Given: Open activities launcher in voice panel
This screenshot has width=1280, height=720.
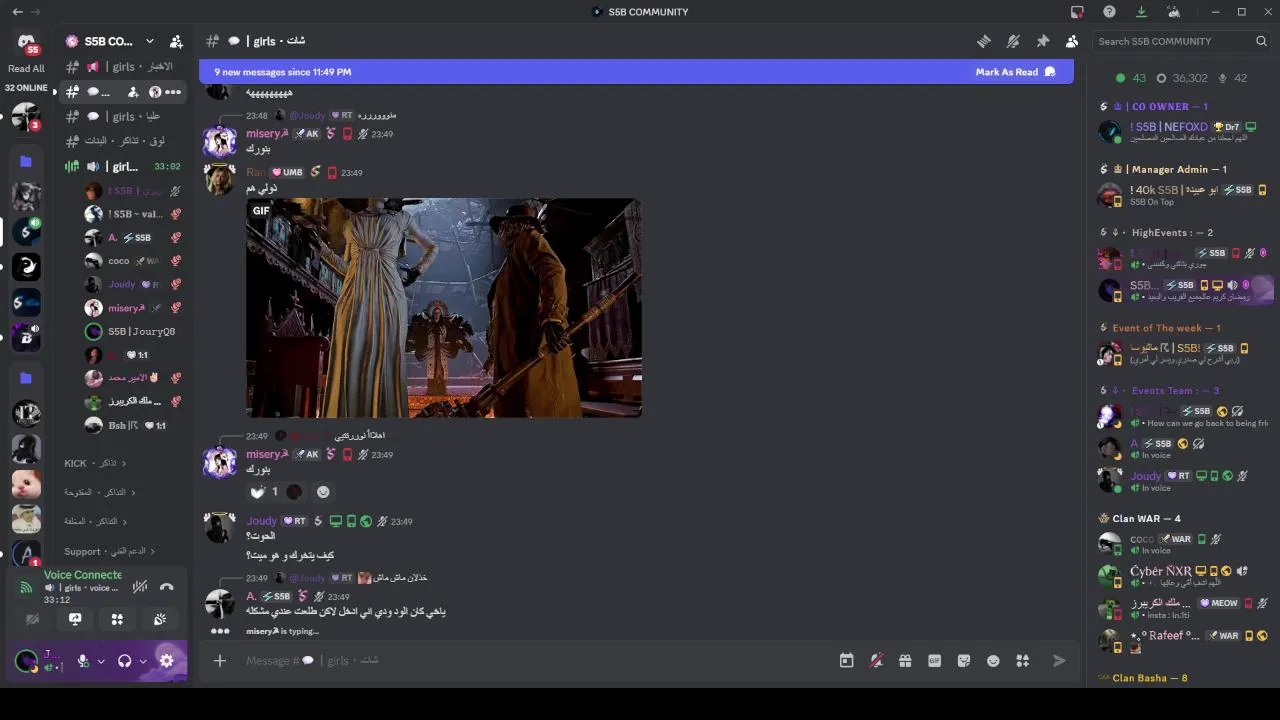Looking at the screenshot, I should pos(117,620).
